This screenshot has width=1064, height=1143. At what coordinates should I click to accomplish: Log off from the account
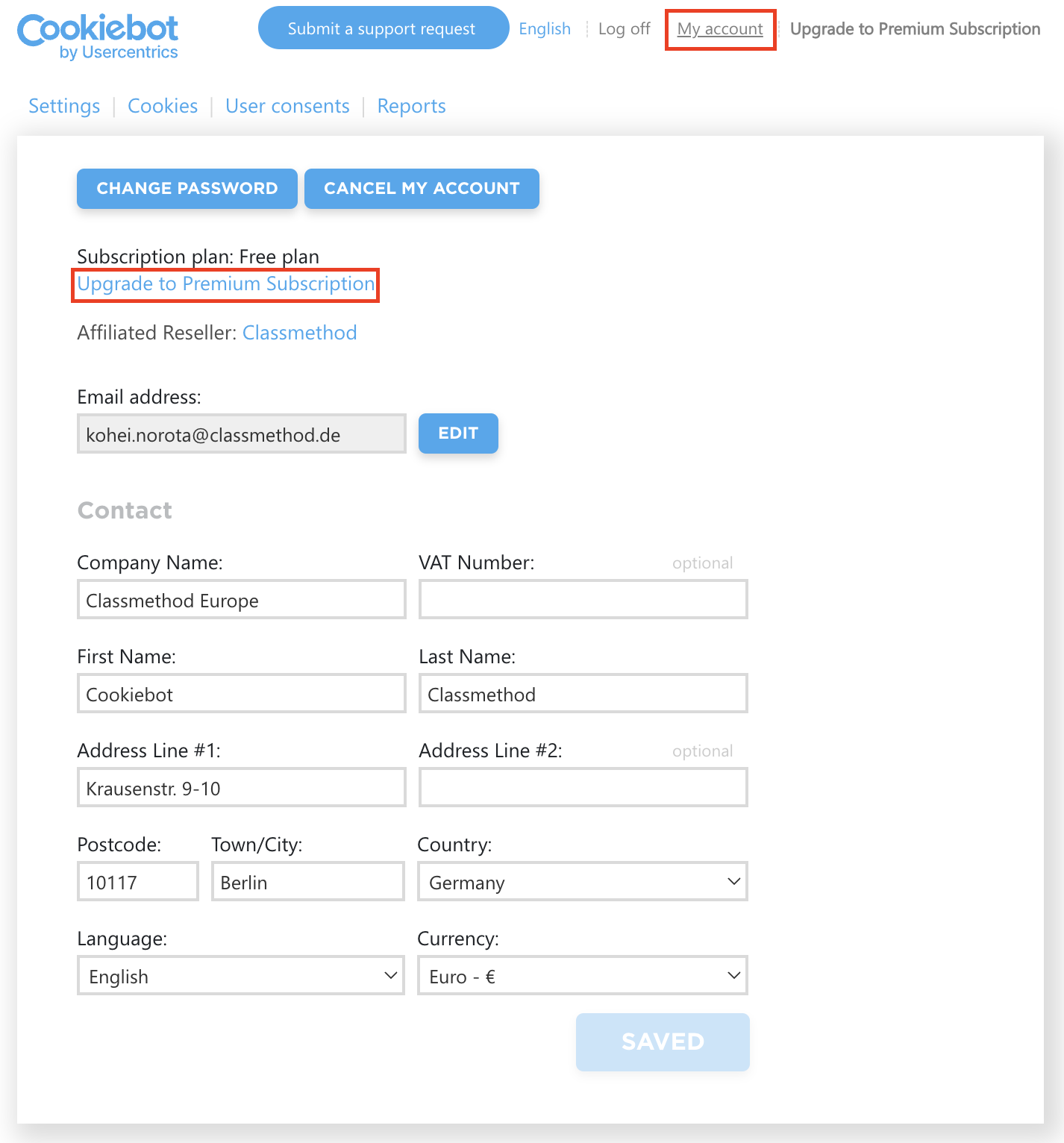pyautogui.click(x=625, y=28)
